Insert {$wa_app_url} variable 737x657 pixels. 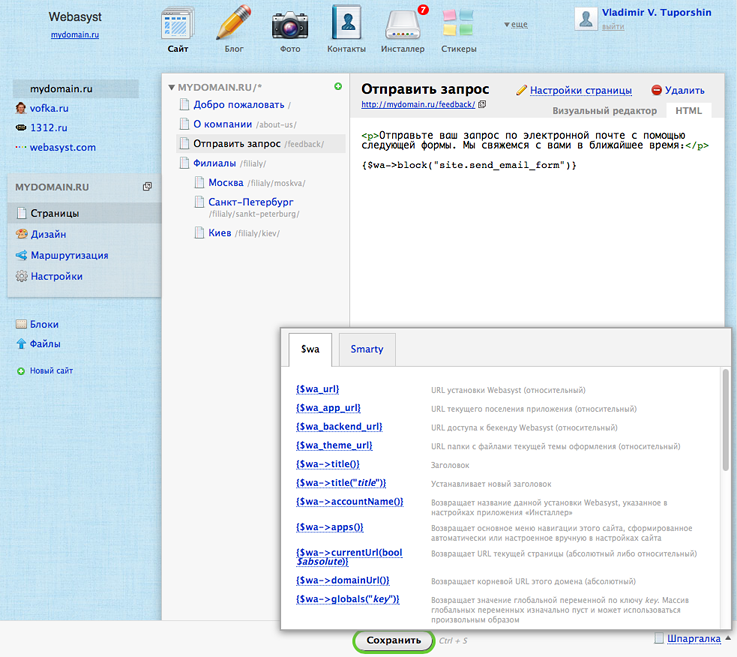[328, 408]
